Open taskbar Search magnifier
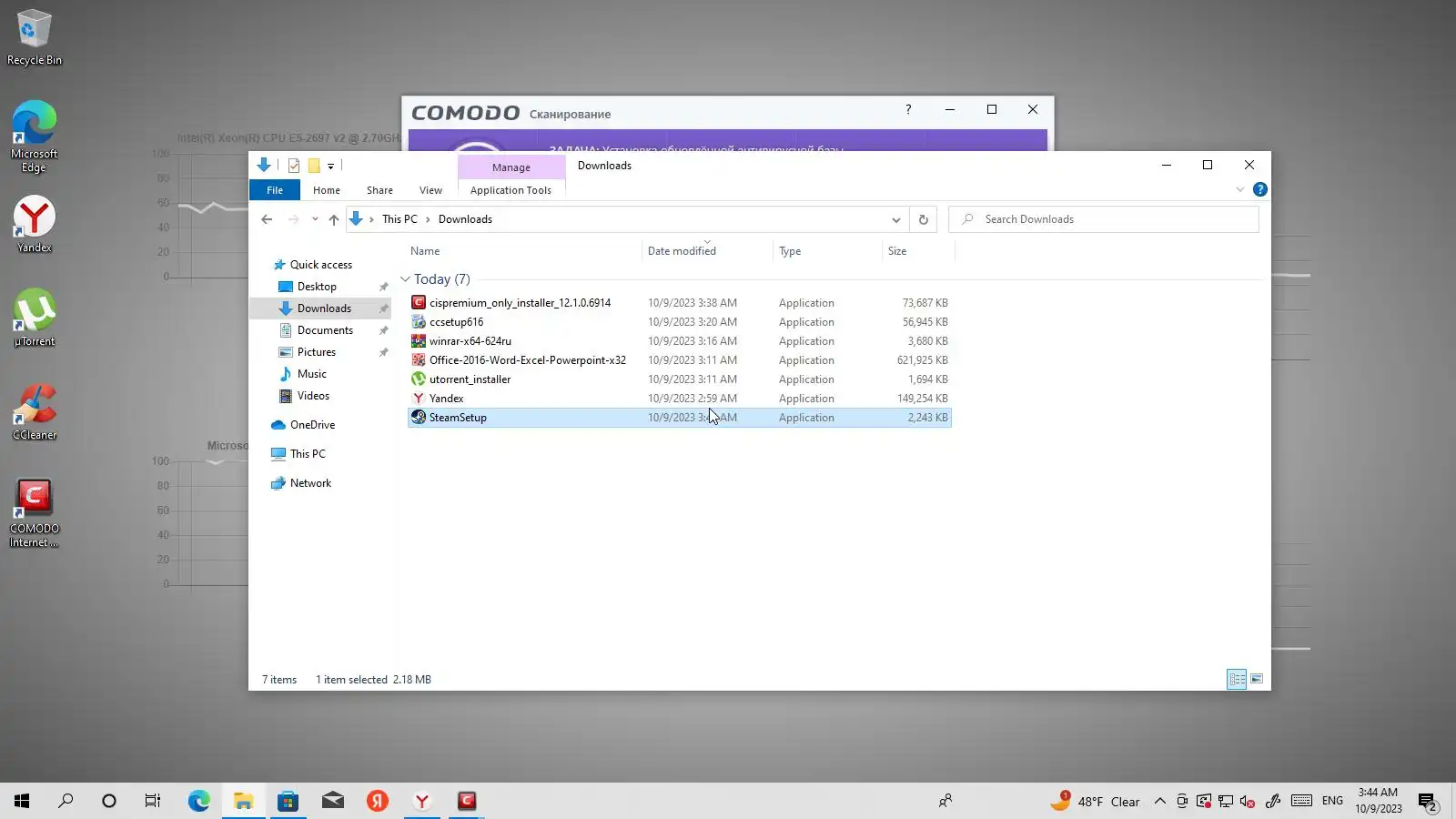1456x819 pixels. pos(66,801)
